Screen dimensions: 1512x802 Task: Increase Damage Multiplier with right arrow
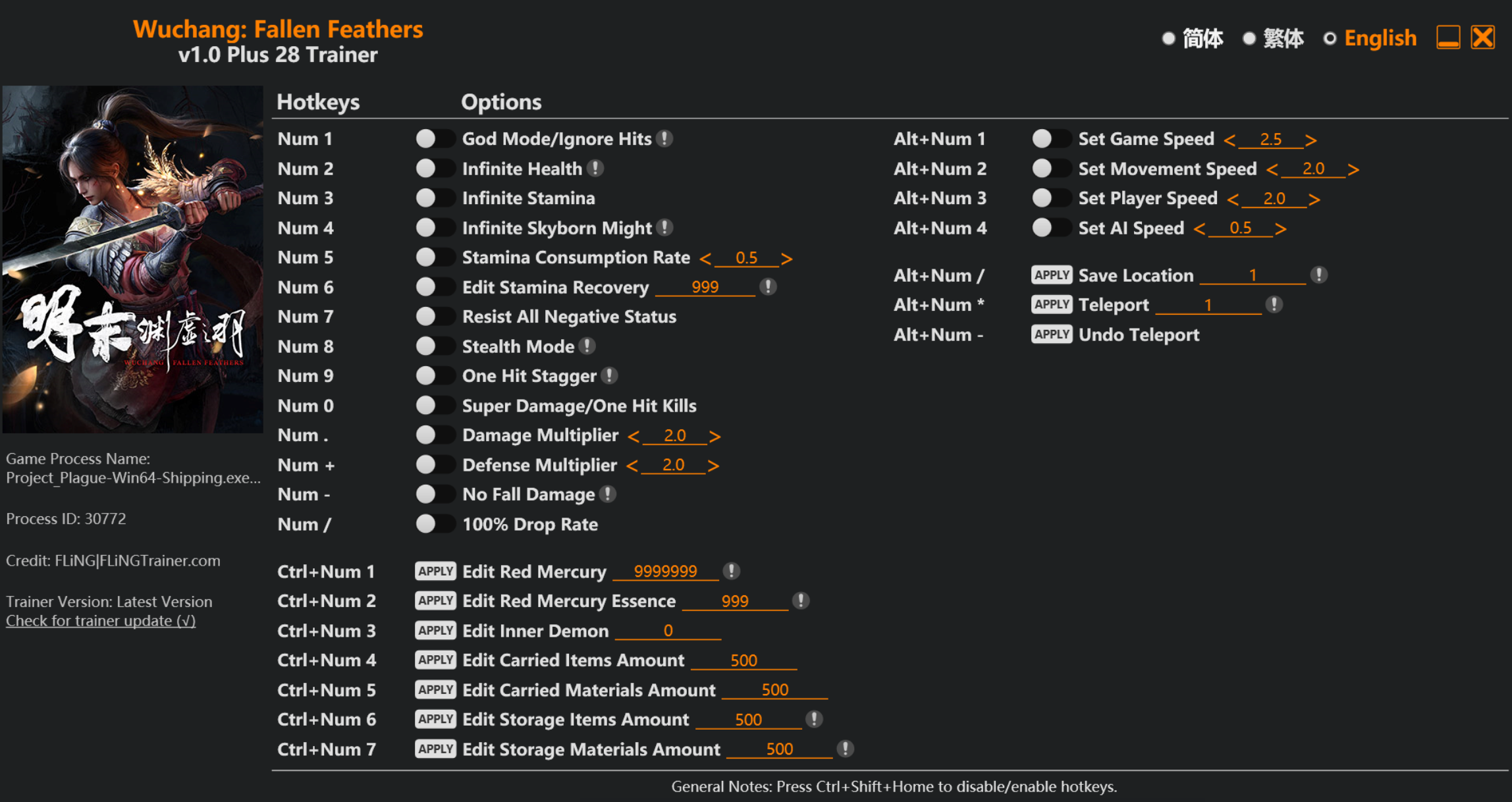click(x=715, y=436)
